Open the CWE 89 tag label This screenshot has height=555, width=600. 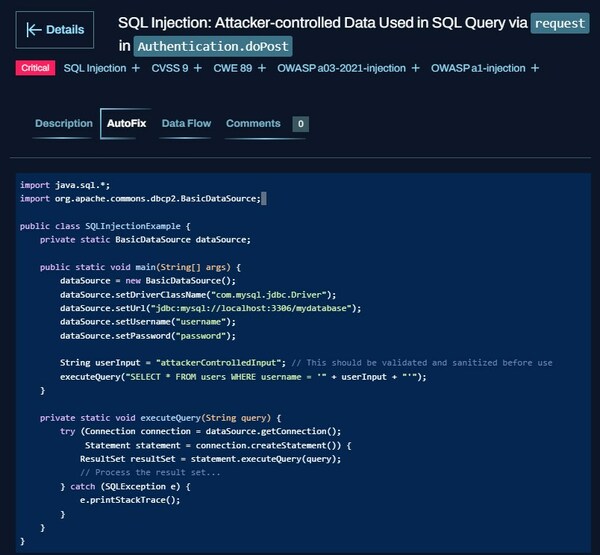pos(232,68)
